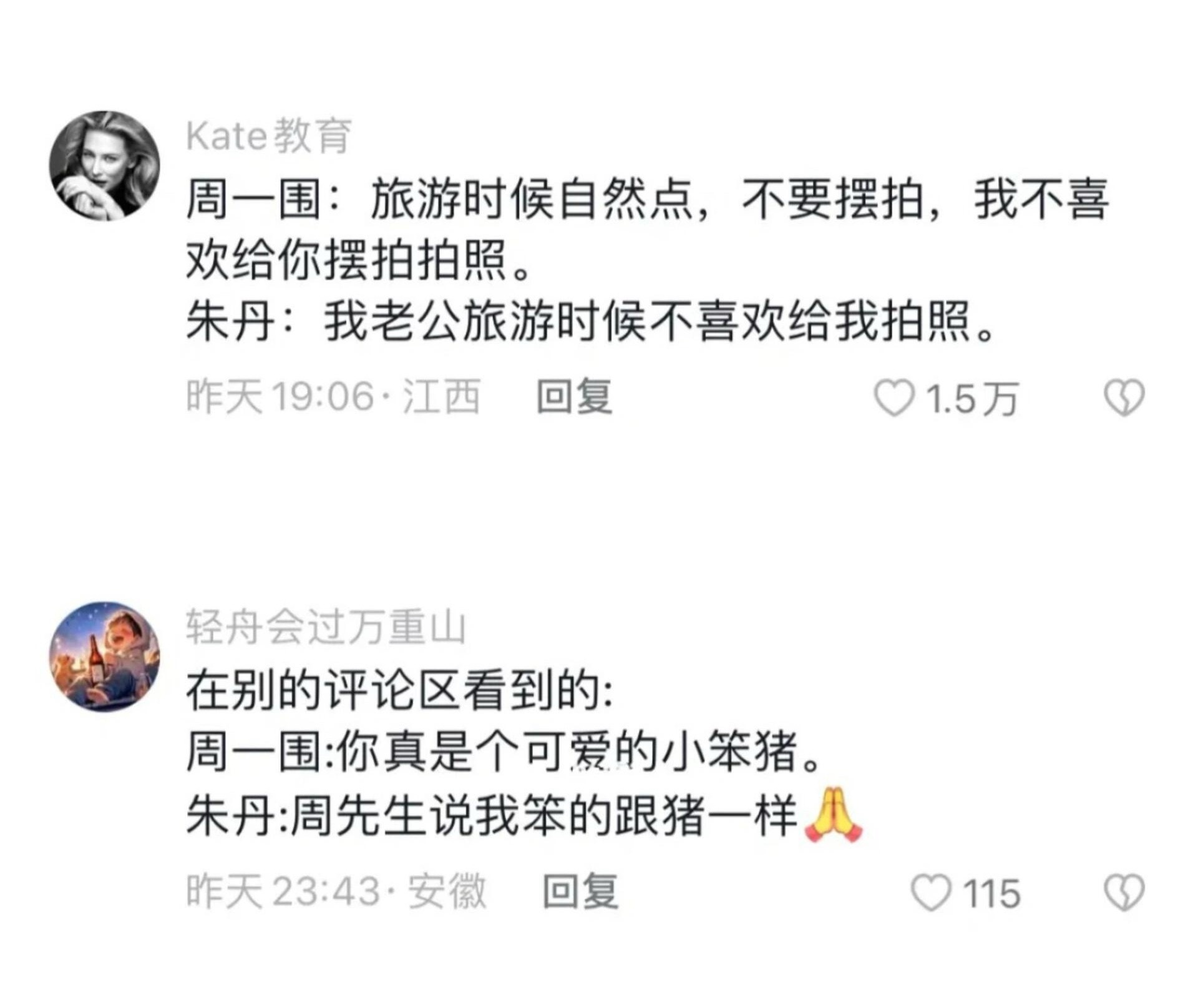Screen dimensions: 1198x1008
Task: Tap the 1.5万 like count
Action: coord(972,399)
